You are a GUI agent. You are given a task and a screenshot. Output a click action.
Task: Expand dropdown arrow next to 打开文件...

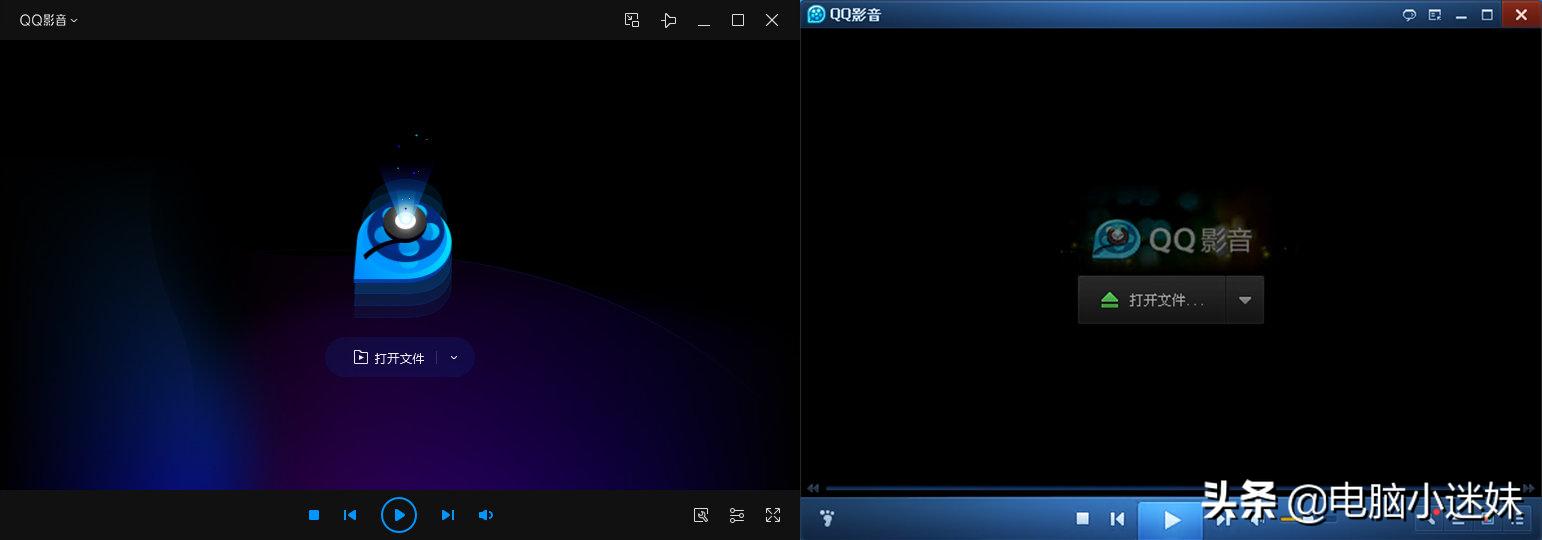(x=1245, y=300)
